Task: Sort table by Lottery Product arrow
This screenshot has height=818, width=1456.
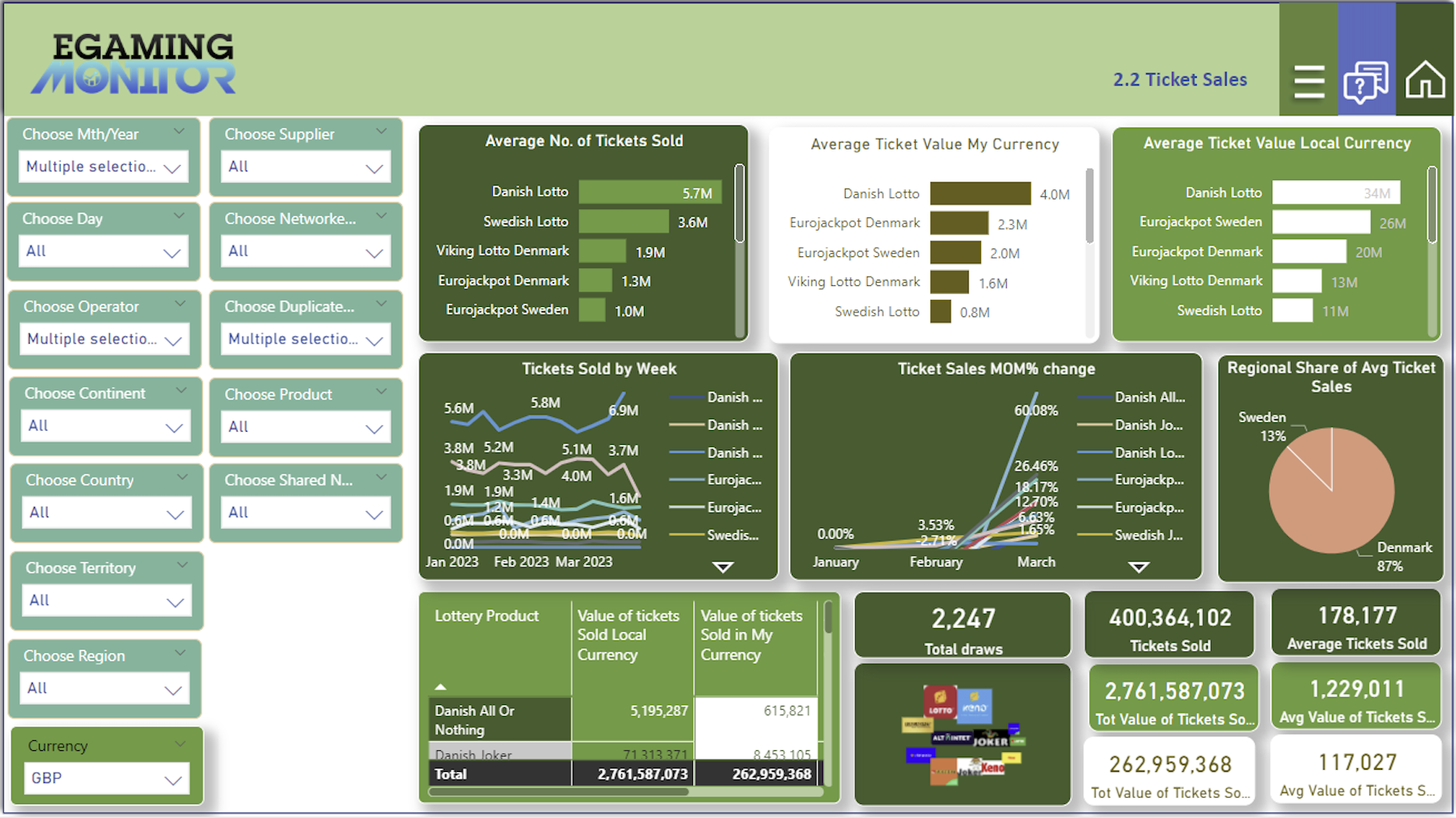Action: pyautogui.click(x=441, y=686)
